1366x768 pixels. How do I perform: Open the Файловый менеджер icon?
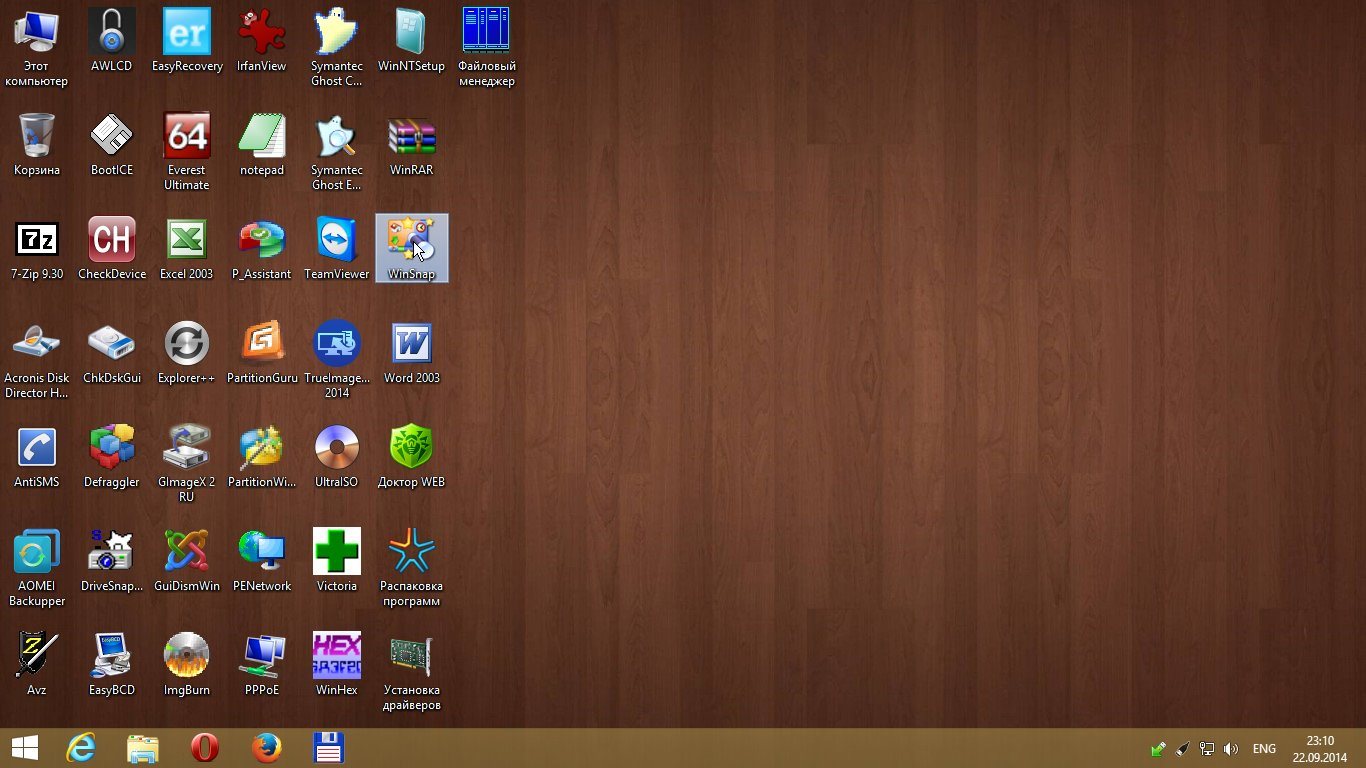[486, 47]
